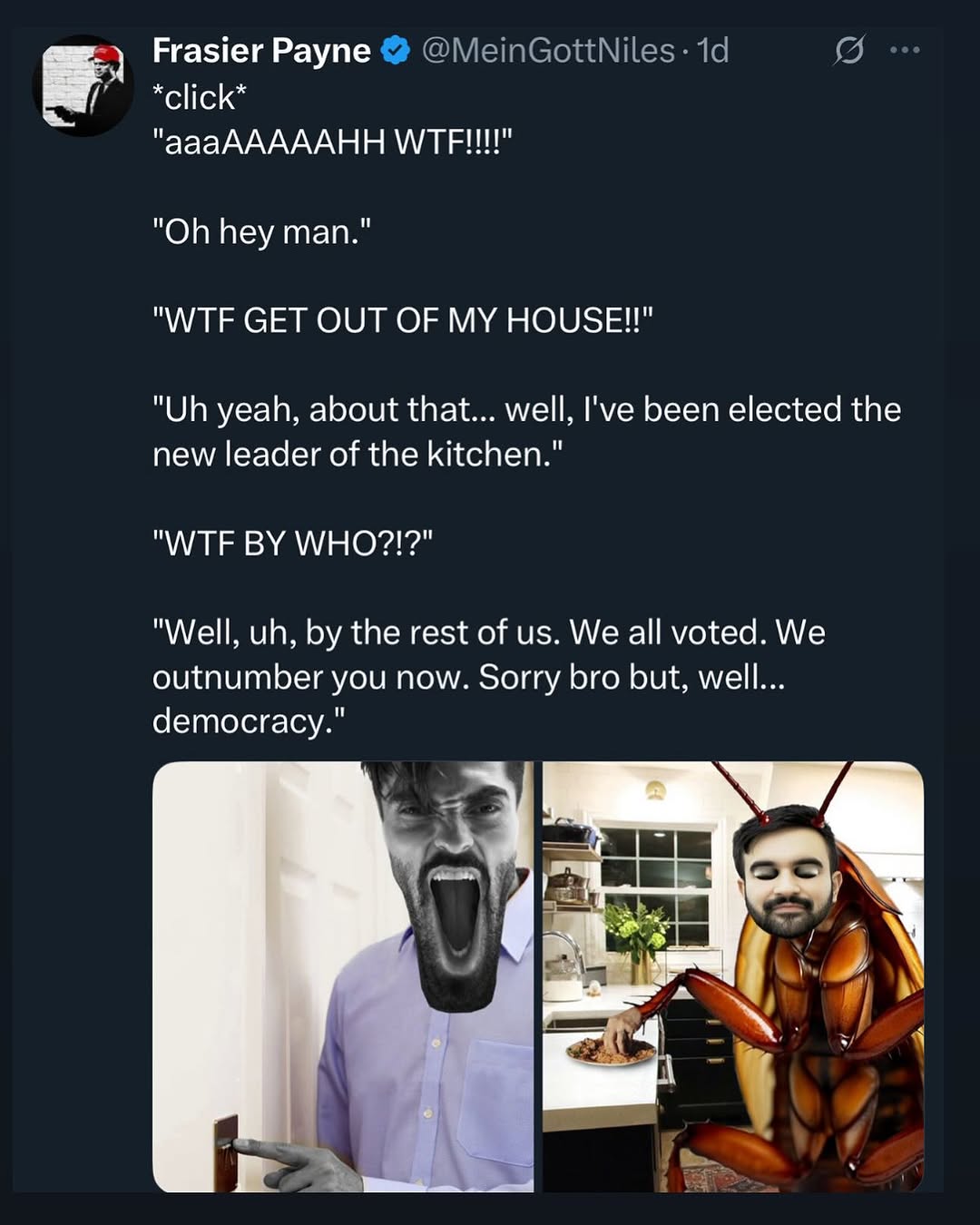This screenshot has height=1225, width=980.
Task: Click the blue verified checkmark badge
Action: (x=395, y=51)
